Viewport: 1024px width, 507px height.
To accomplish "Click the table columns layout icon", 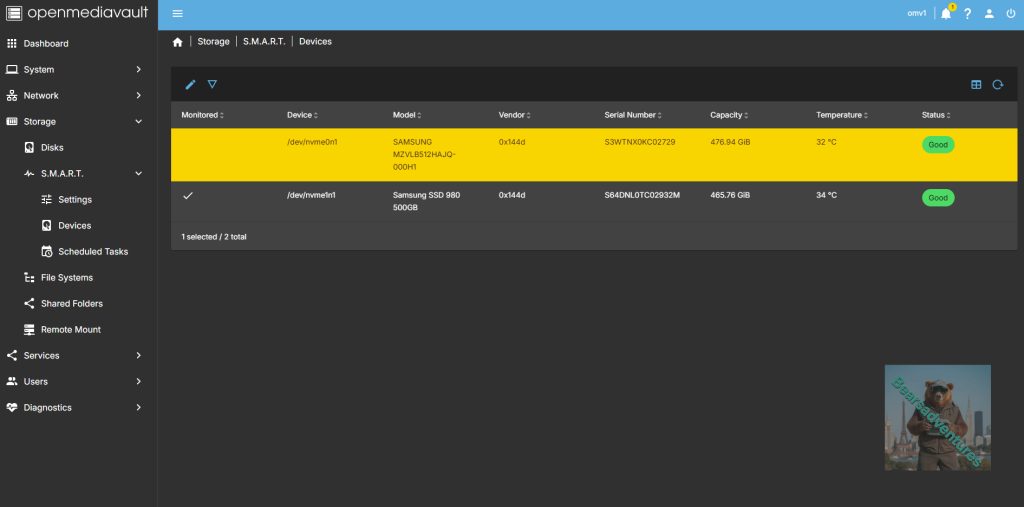I will click(976, 85).
